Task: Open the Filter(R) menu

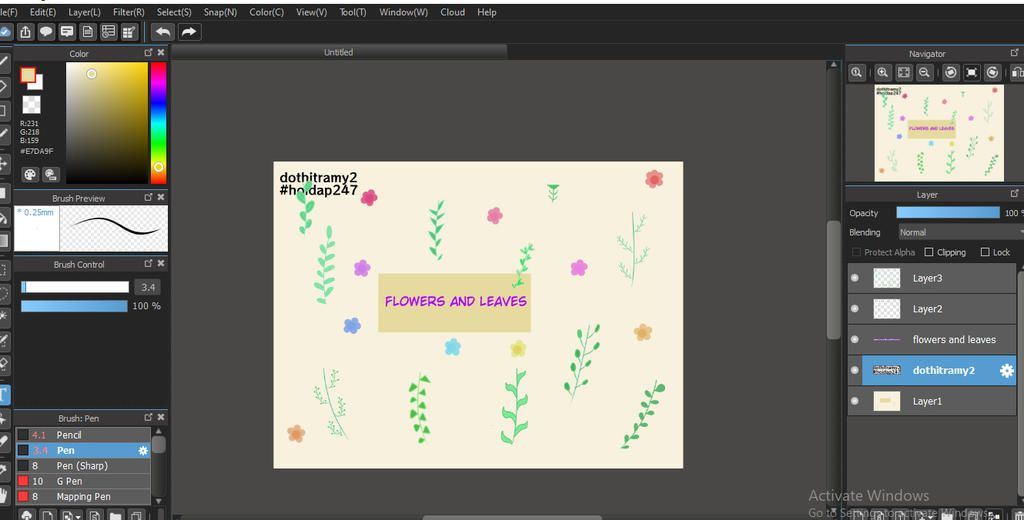Action: click(x=129, y=12)
